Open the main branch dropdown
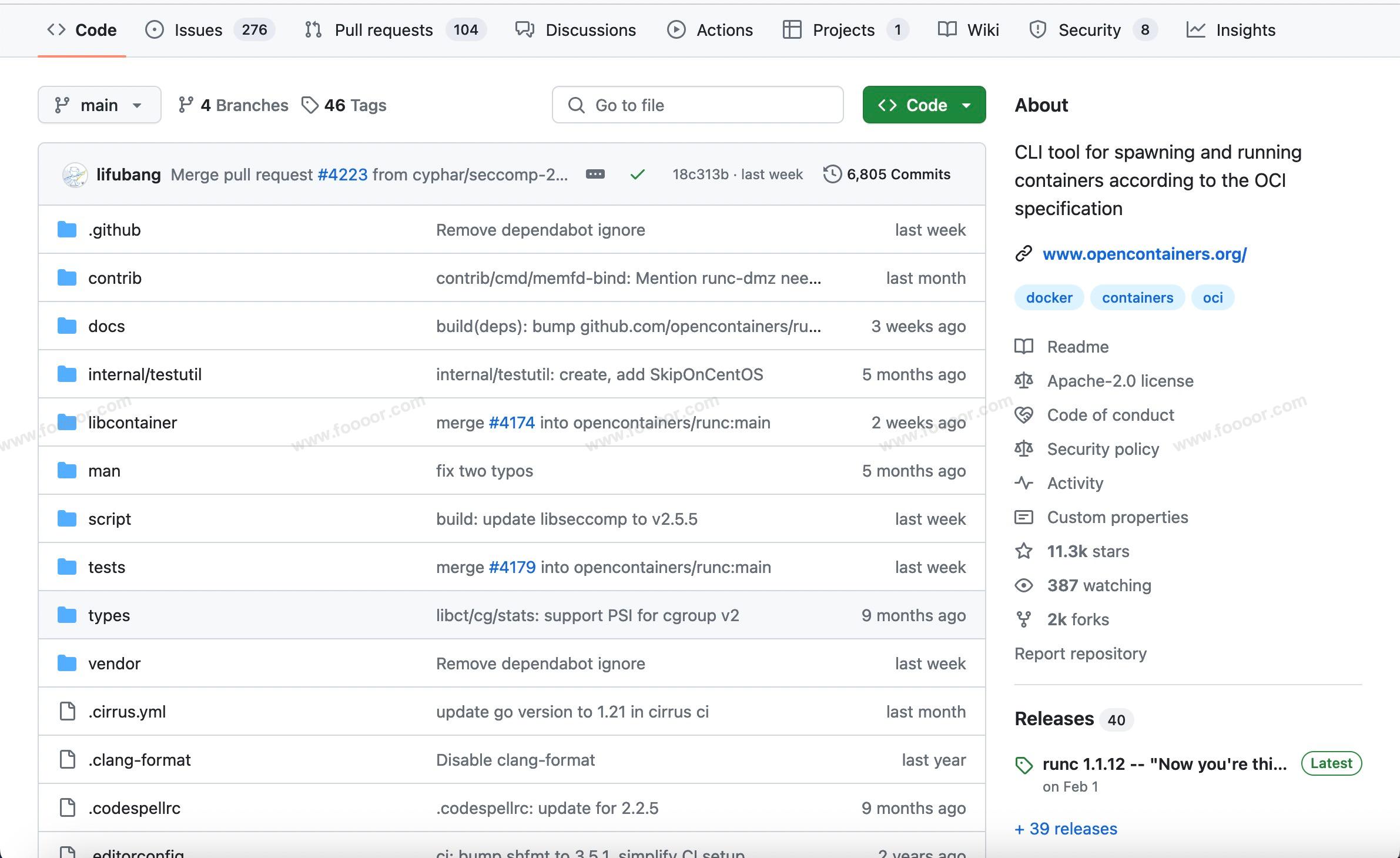Screen dimensions: 1400x858 (99, 105)
